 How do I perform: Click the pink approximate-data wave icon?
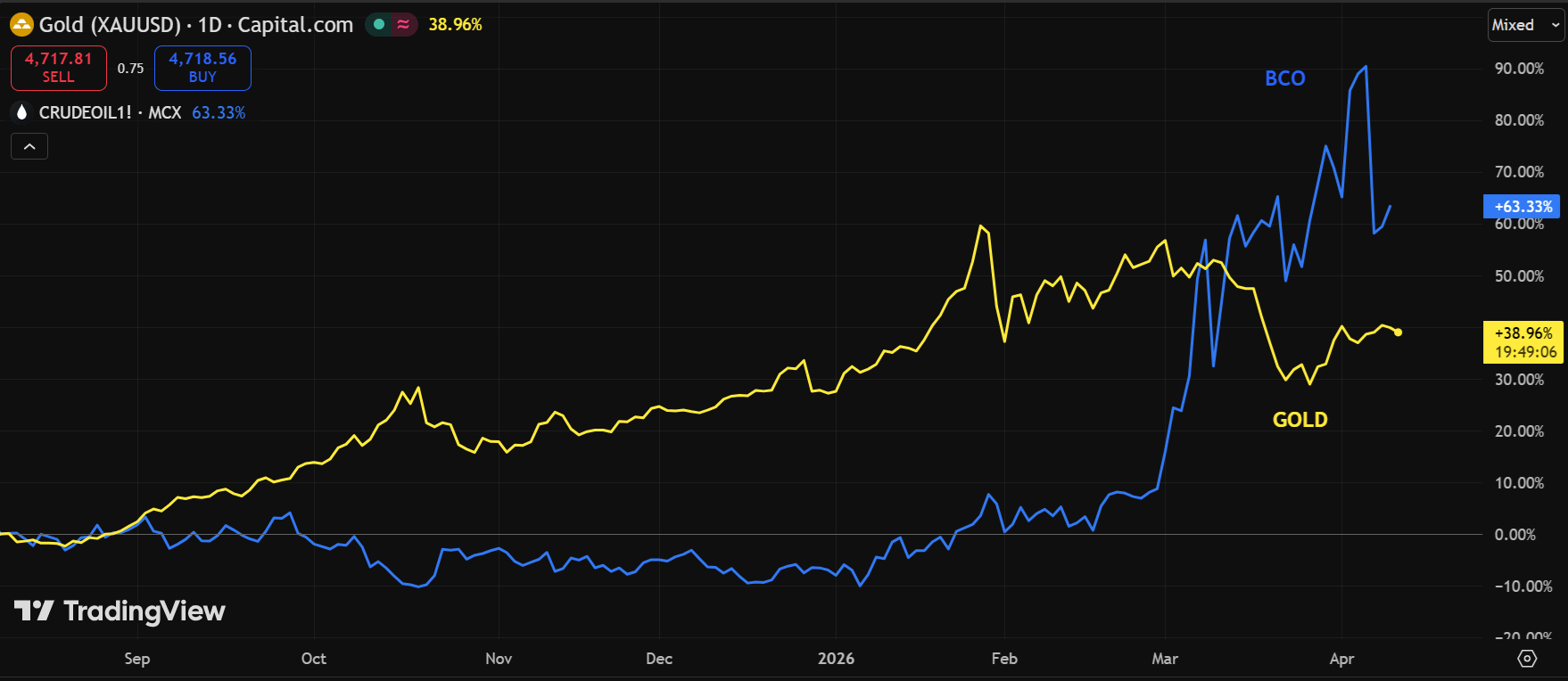(403, 25)
